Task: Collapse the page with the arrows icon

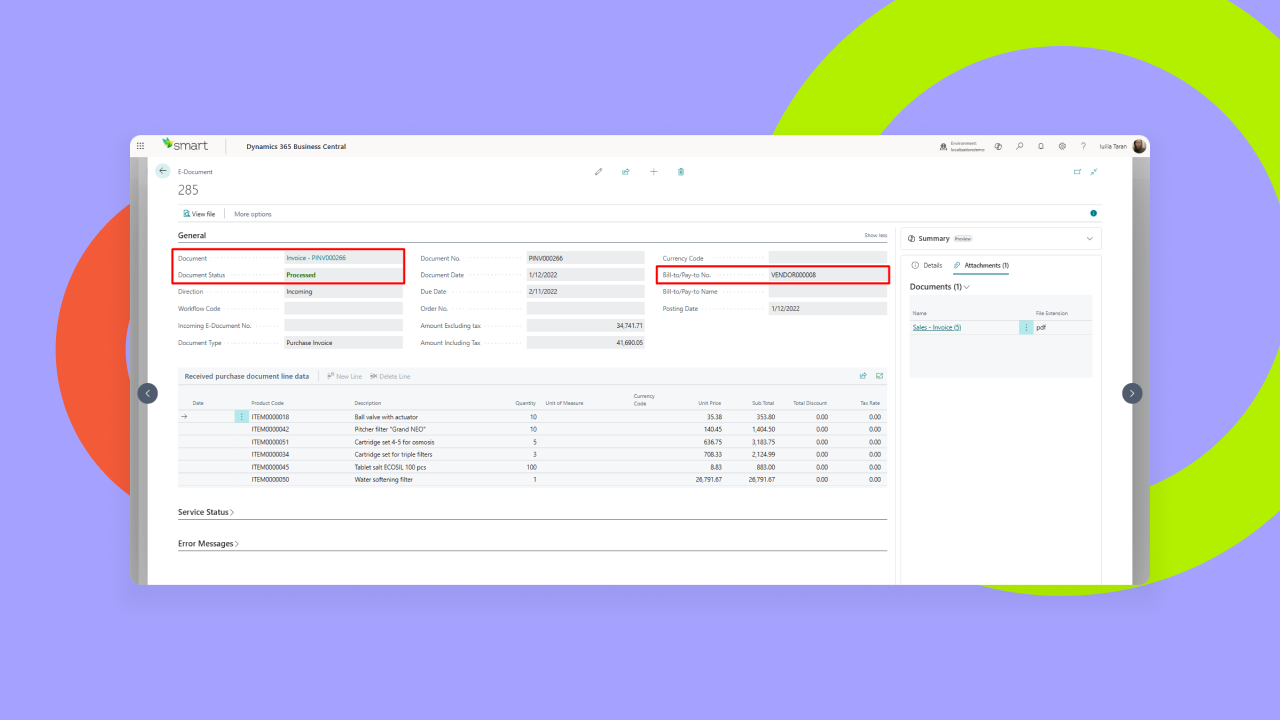Action: (1094, 172)
